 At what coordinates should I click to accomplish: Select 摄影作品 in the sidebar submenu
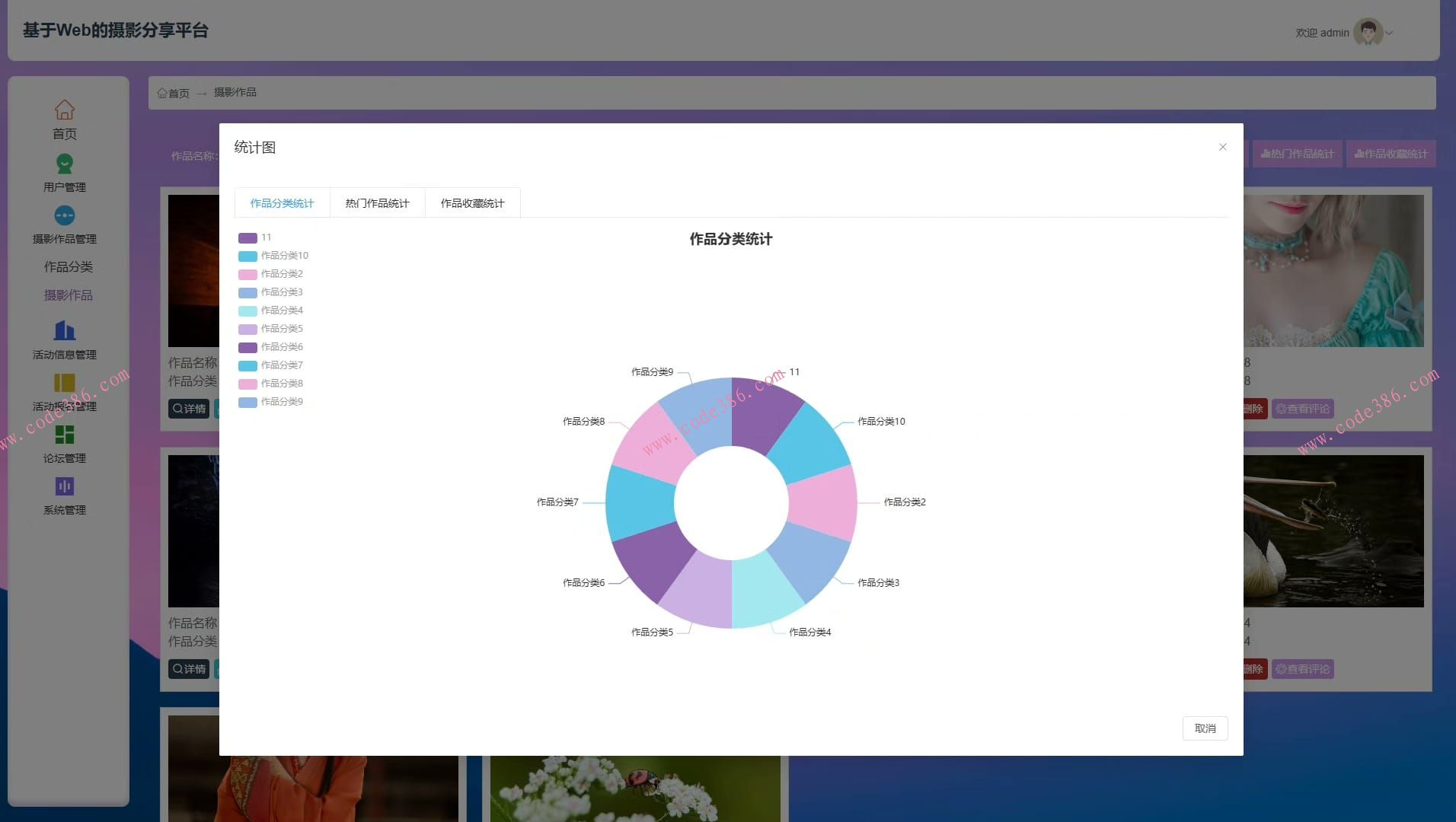coord(69,295)
